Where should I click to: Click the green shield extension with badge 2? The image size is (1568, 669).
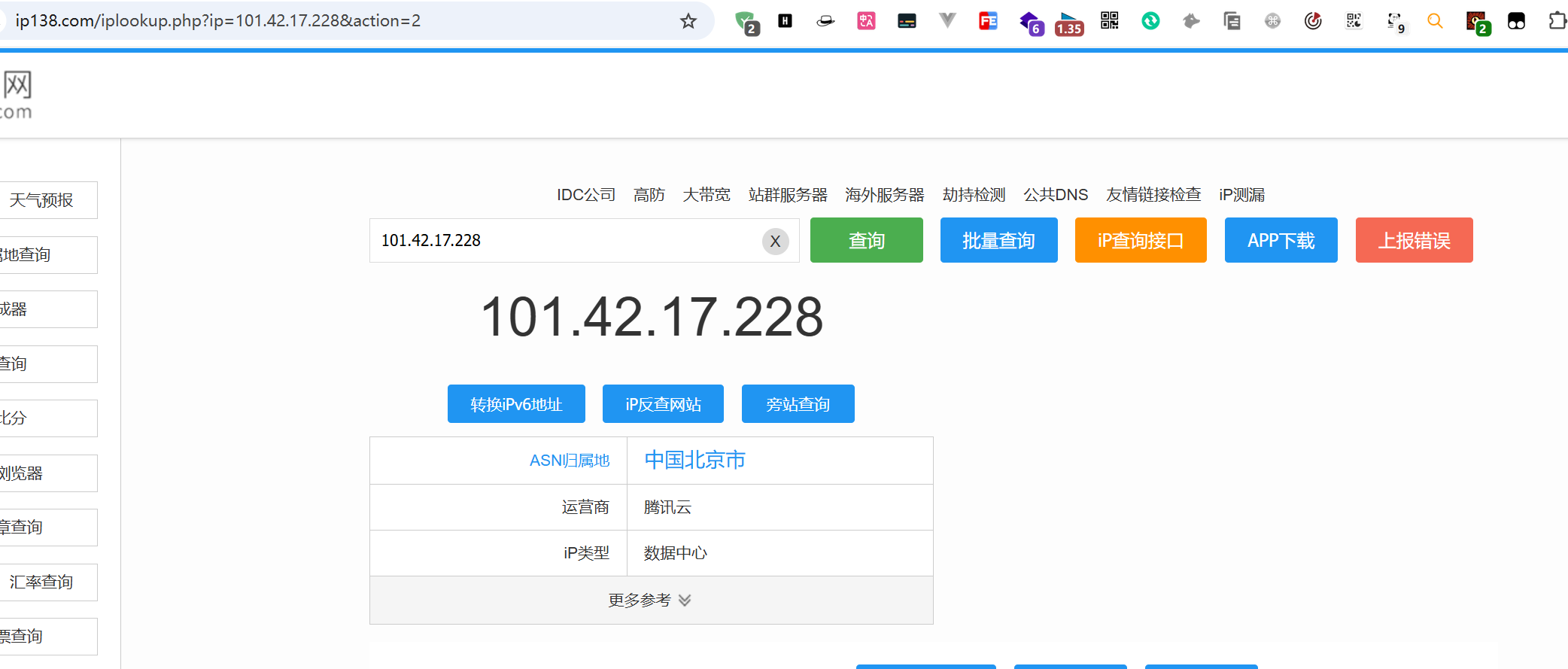click(x=746, y=23)
